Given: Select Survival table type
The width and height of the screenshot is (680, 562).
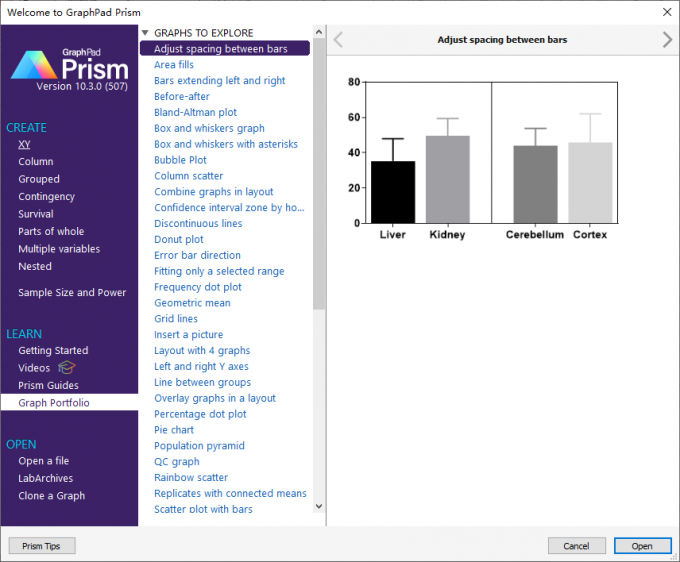Looking at the screenshot, I should tap(36, 214).
